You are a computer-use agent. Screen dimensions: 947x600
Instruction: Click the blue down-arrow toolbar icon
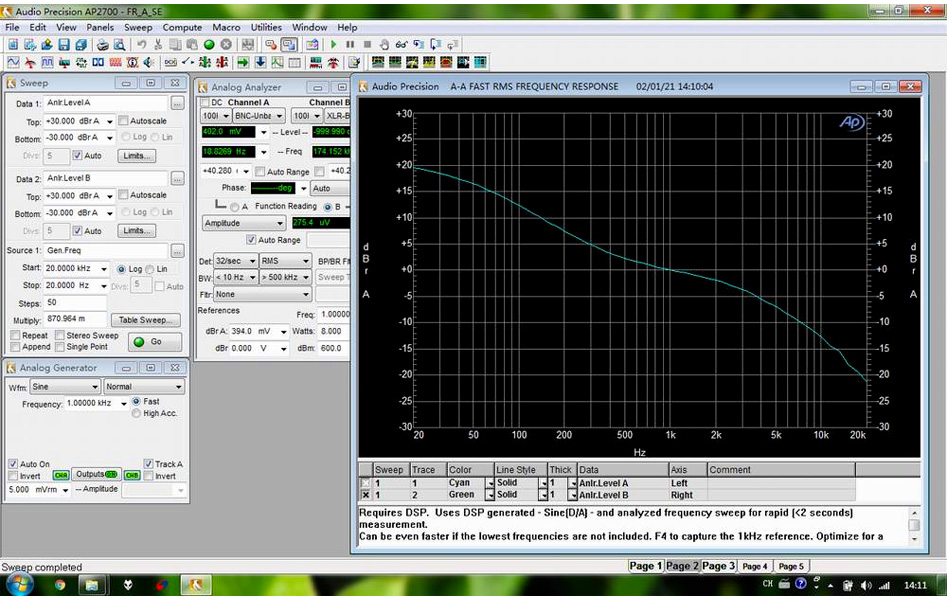click(260, 62)
